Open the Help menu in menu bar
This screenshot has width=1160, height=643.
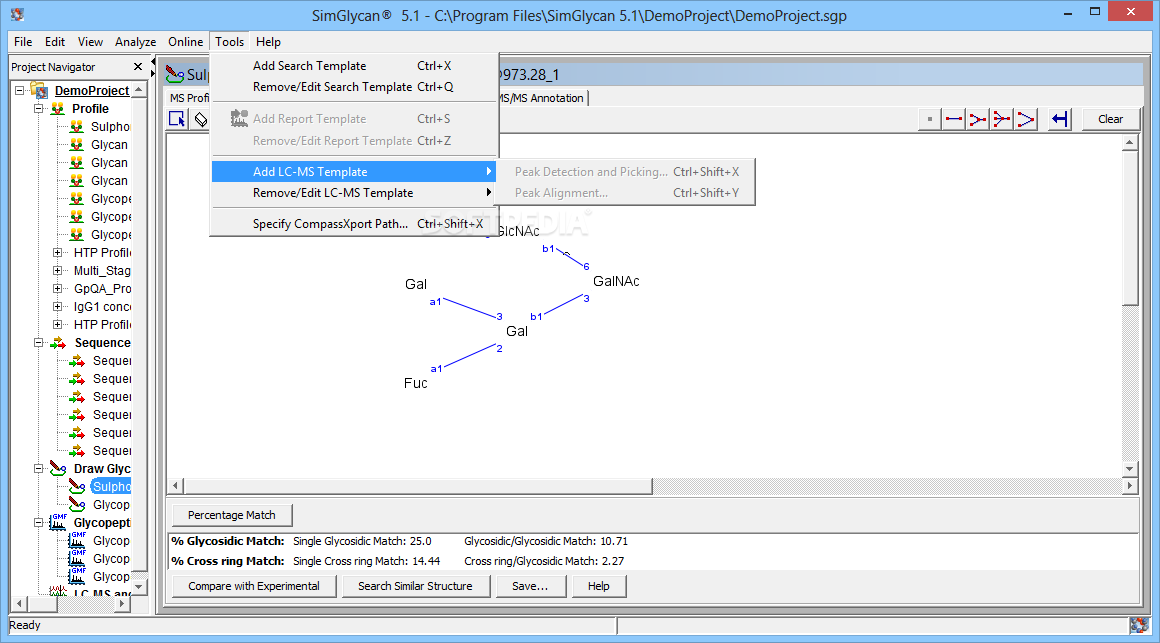[x=269, y=42]
